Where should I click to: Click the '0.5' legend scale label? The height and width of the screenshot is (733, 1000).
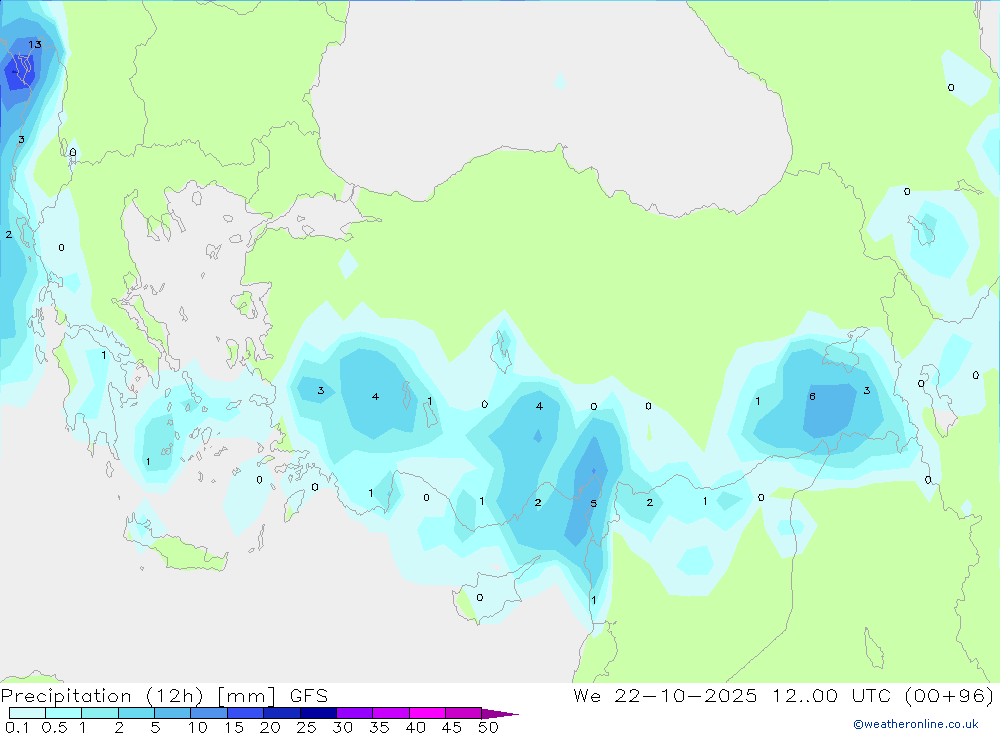pyautogui.click(x=54, y=727)
